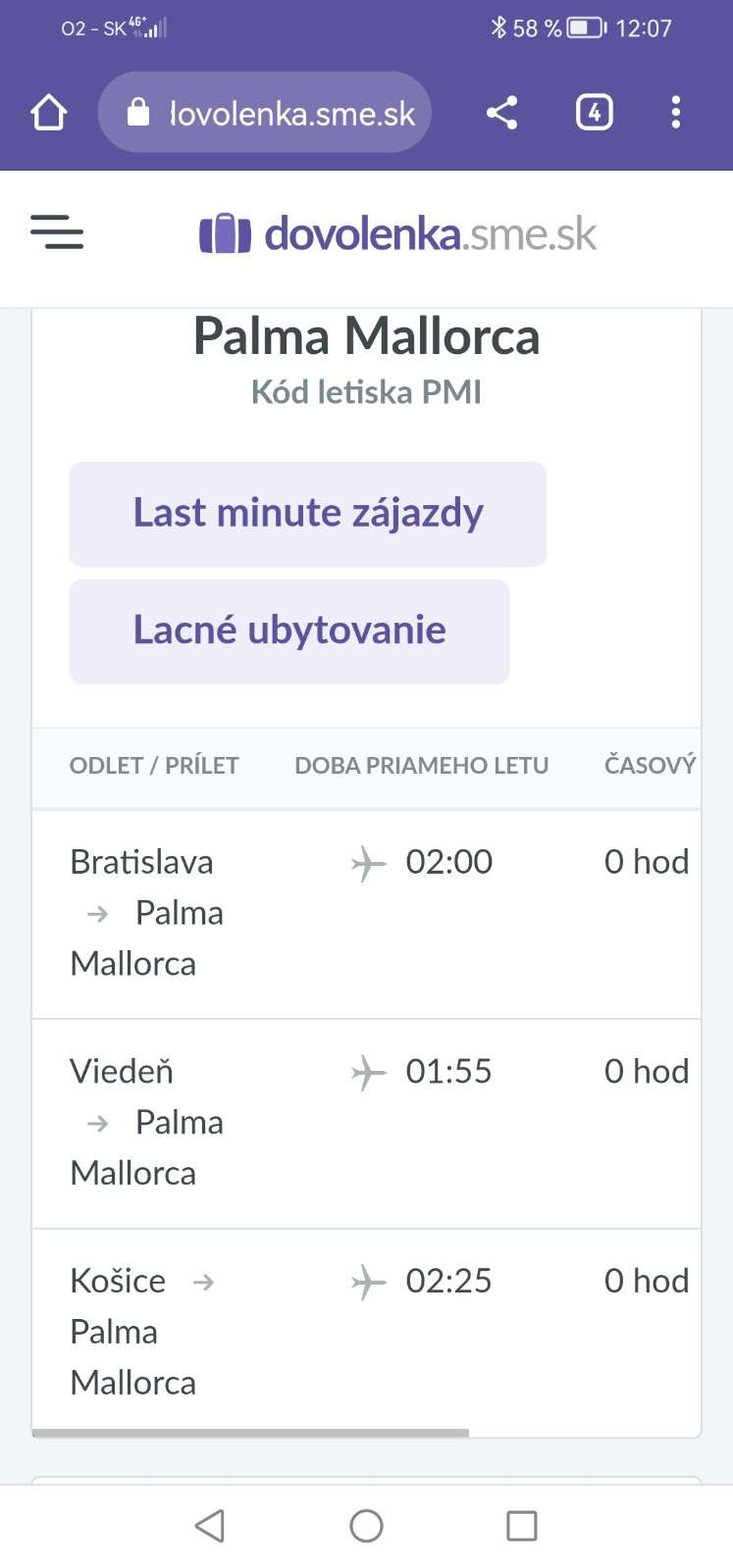Tap the share icon in browser toolbar
Image resolution: width=733 pixels, height=1568 pixels.
[x=501, y=113]
